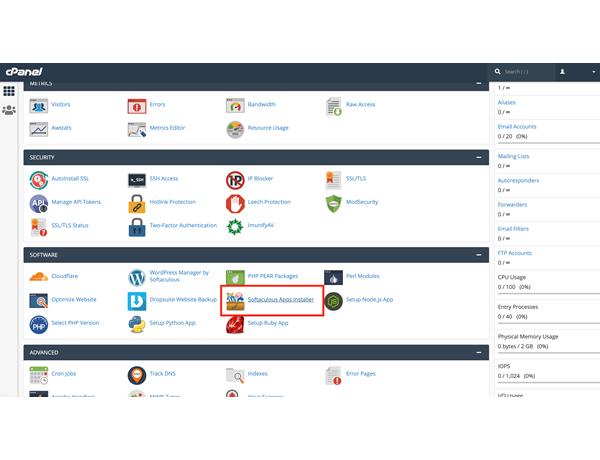This screenshot has width=600, height=460.
Task: Open the Track DNS pin icon
Action: [x=137, y=375]
